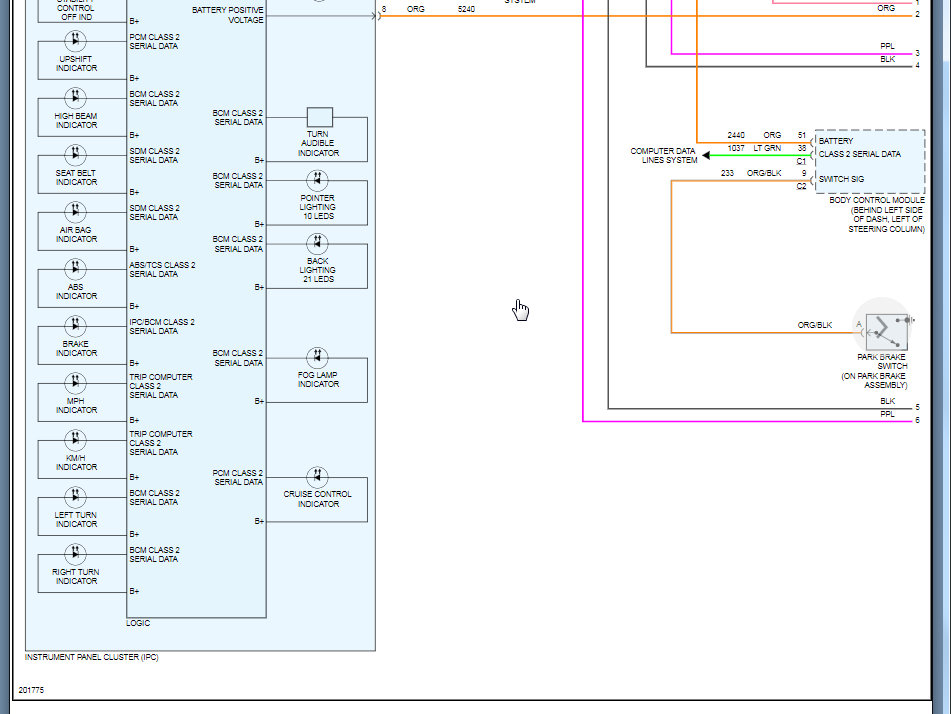Click the KM/H Indicator LED symbol
Screen dimensions: 951x714
click(76, 441)
